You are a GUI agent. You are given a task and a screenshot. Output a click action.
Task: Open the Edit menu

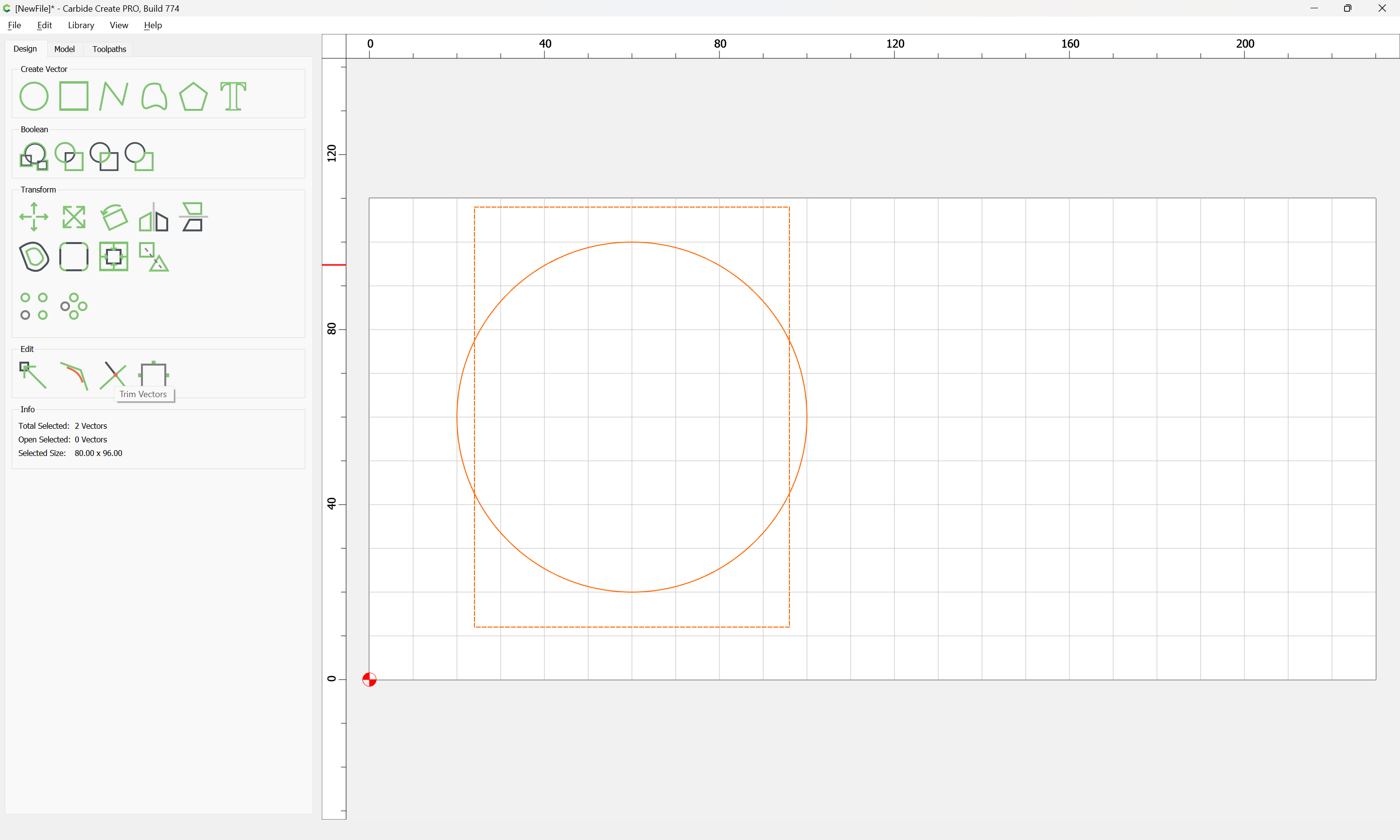tap(45, 25)
